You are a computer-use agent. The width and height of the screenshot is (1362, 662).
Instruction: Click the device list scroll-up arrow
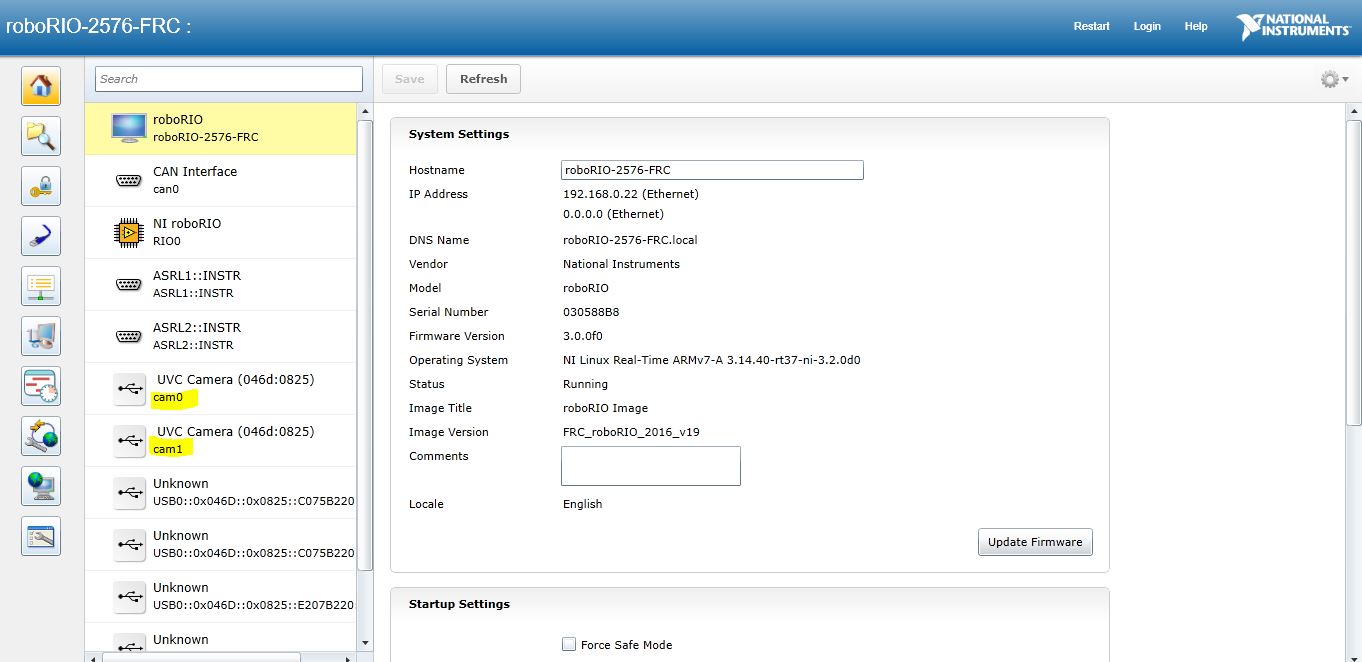tap(365, 111)
